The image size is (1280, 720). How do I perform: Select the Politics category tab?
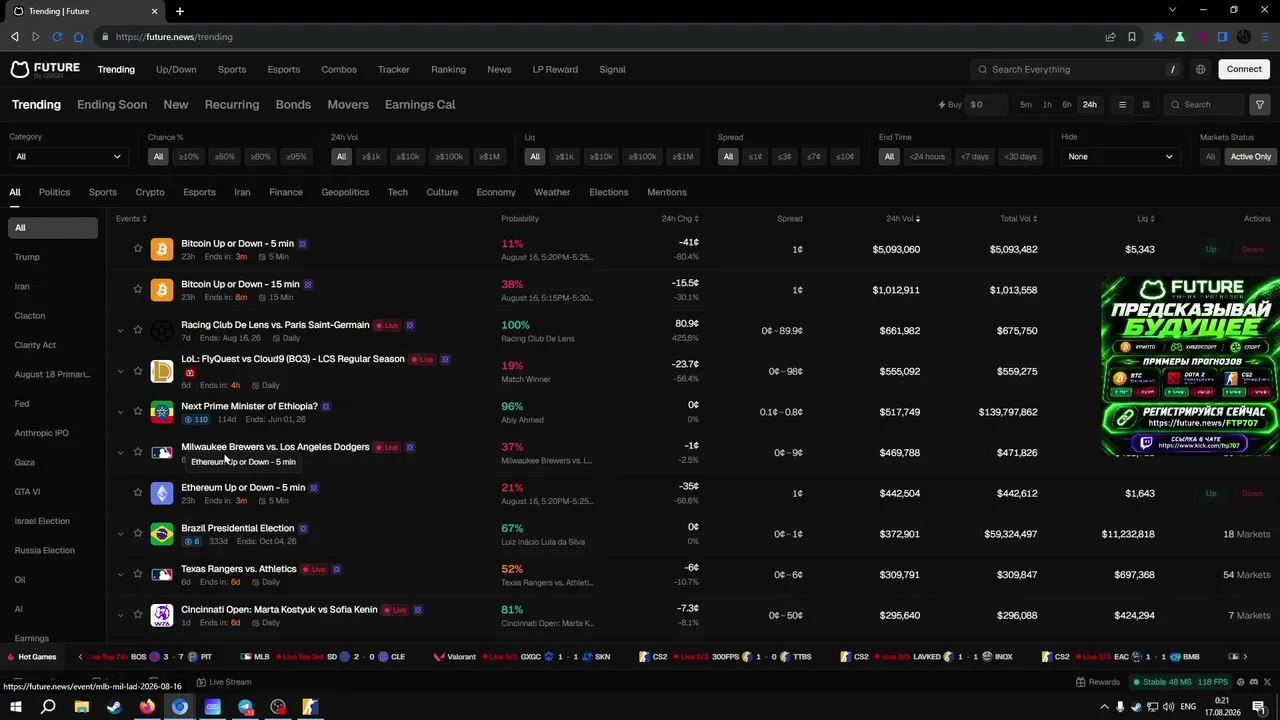[x=55, y=192]
